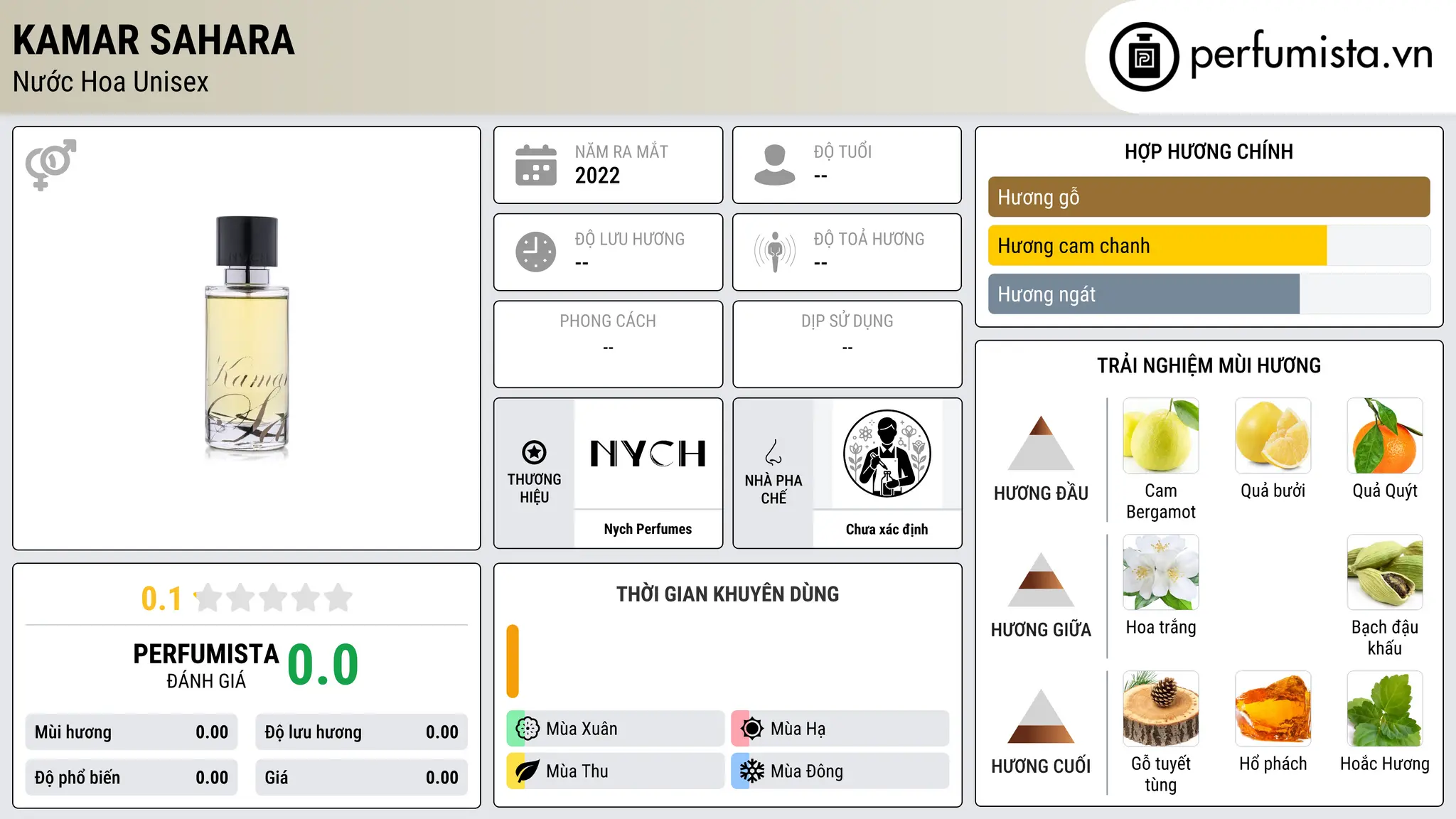This screenshot has width=1456, height=819.
Task: Click the PERFUMISTA ĐÁNH GIÁ label
Action: point(206,665)
